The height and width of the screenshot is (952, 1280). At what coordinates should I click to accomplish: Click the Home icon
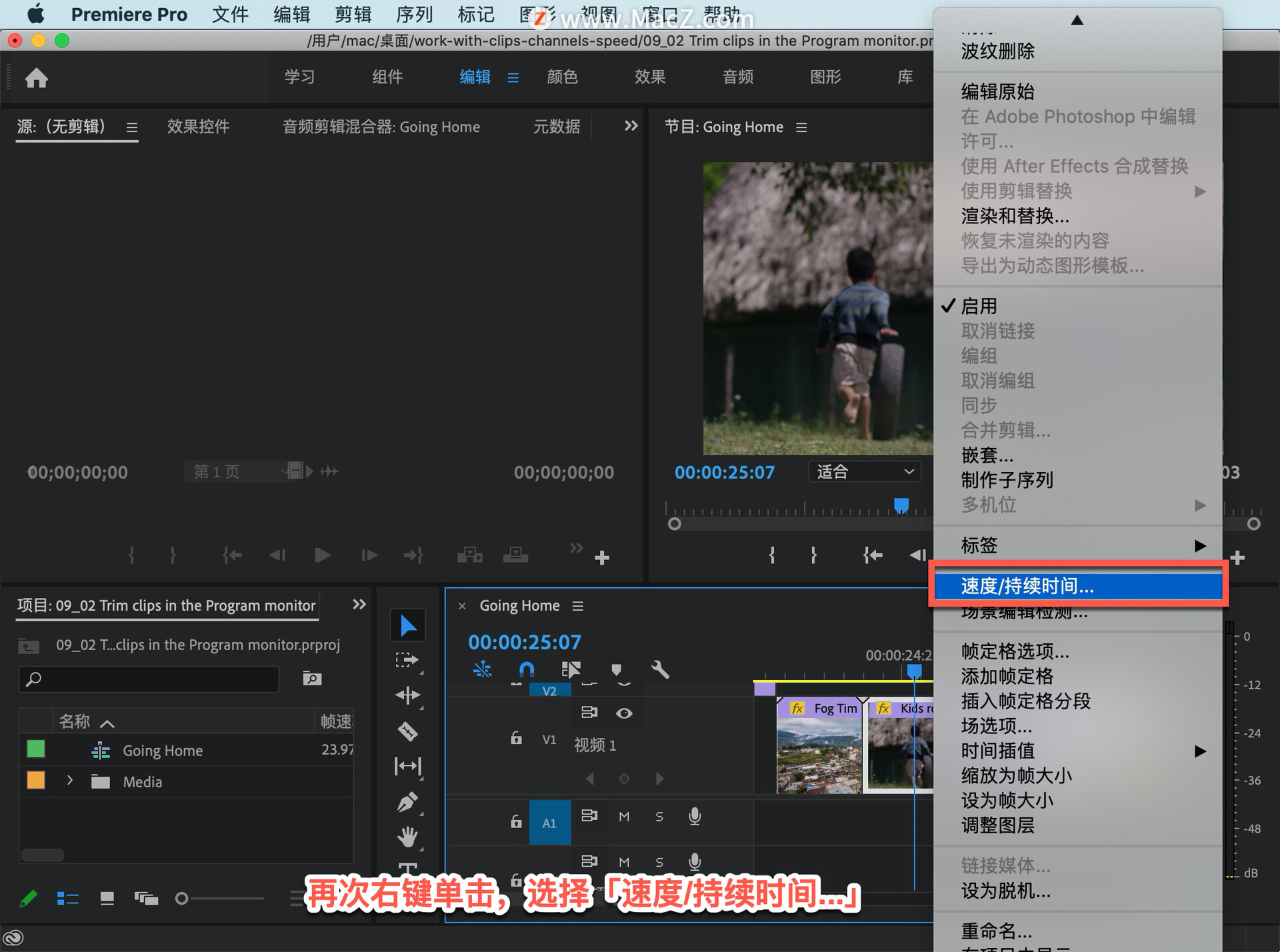pos(37,78)
